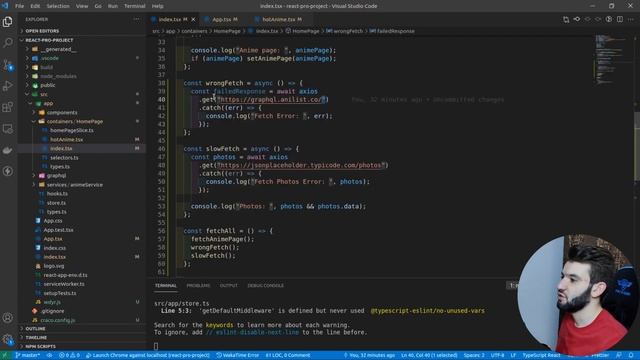This screenshot has width=640, height=360.
Task: Expand the public folder
Action: pos(82,85)
